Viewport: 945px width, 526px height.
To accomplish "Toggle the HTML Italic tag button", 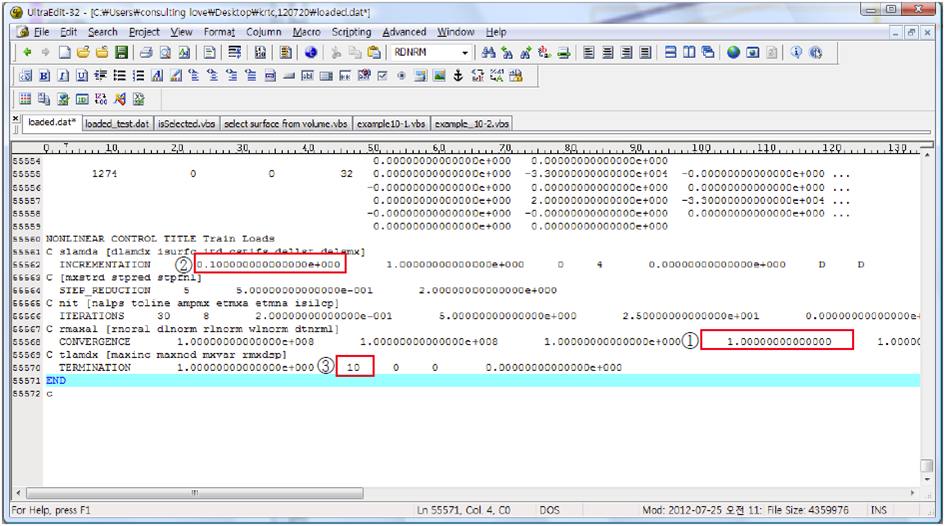I will pyautogui.click(x=63, y=76).
